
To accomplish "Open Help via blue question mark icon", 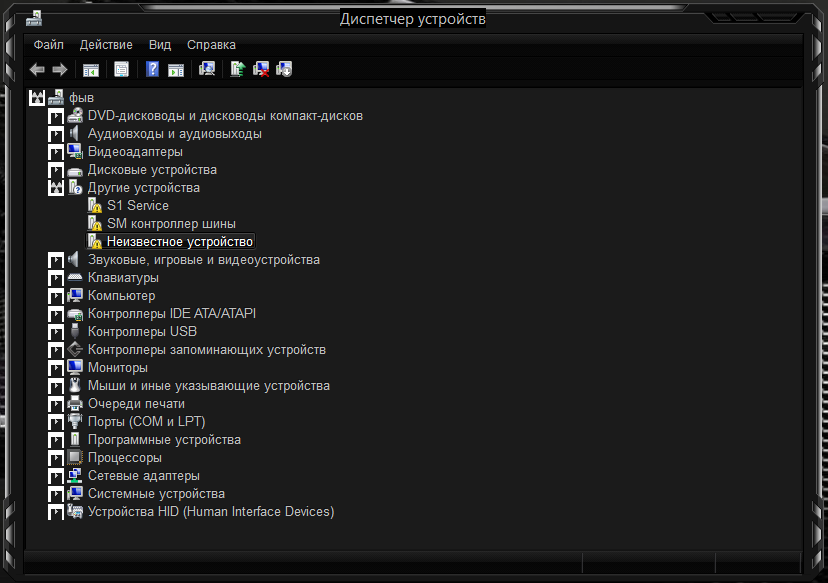I will point(153,69).
